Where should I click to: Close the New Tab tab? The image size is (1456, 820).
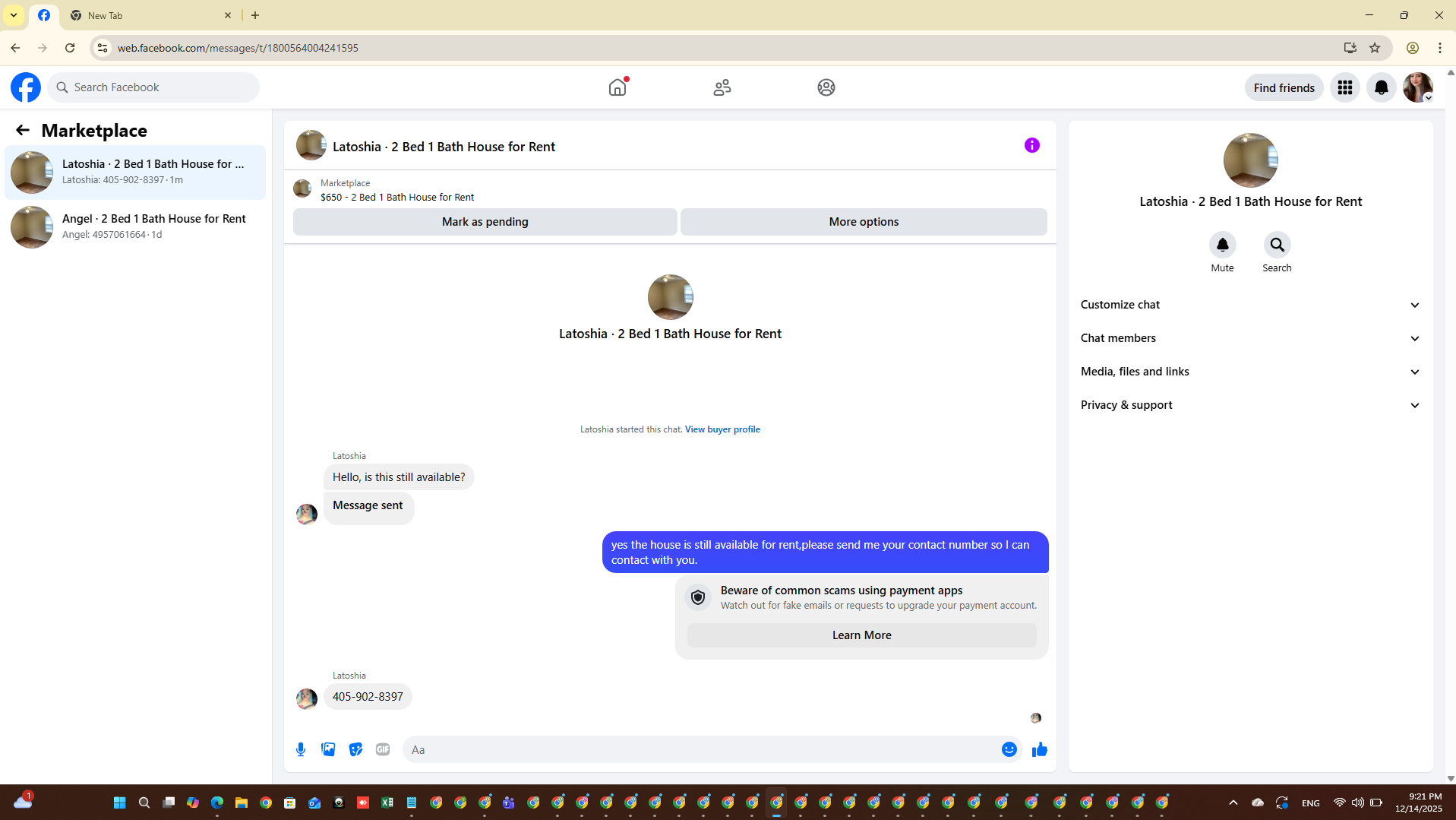(228, 15)
